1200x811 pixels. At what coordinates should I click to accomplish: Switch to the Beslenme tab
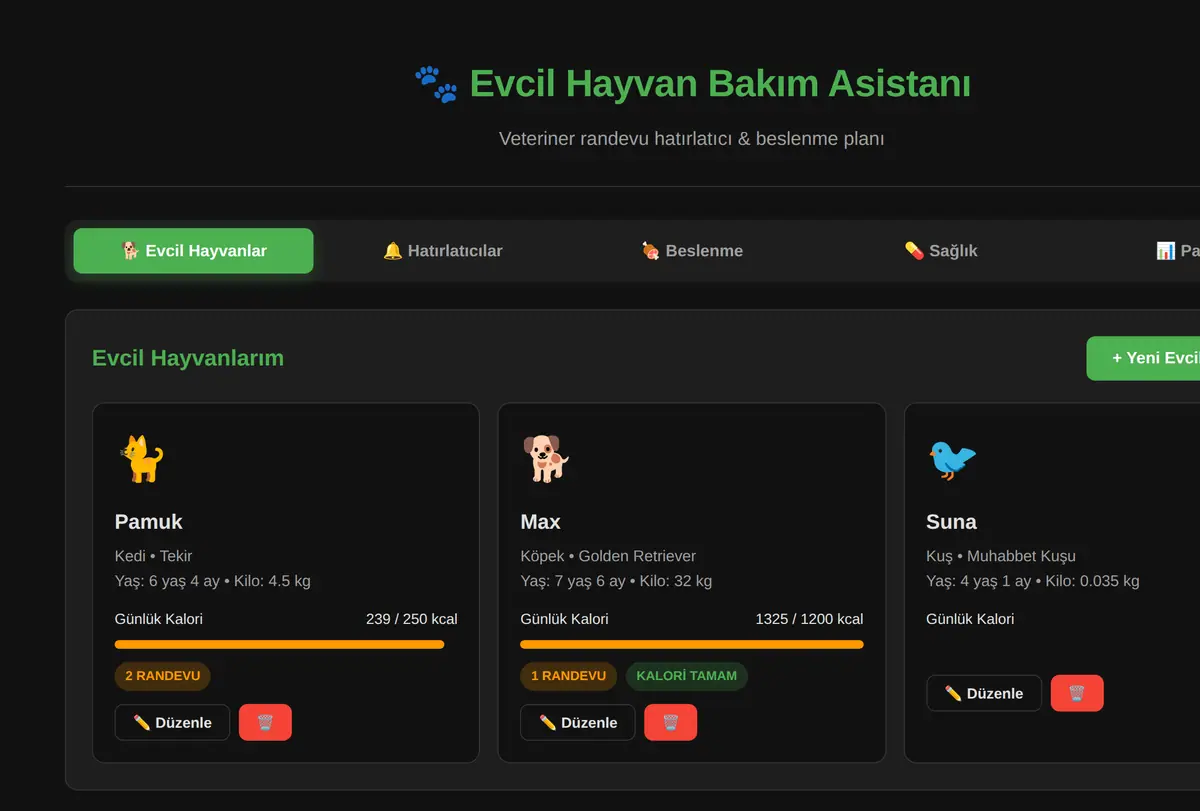click(692, 251)
